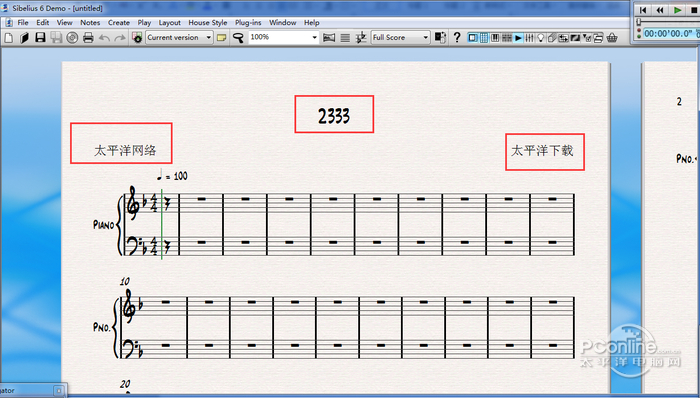
Task: Toggle the Fretboard window button
Action: [x=507, y=37]
